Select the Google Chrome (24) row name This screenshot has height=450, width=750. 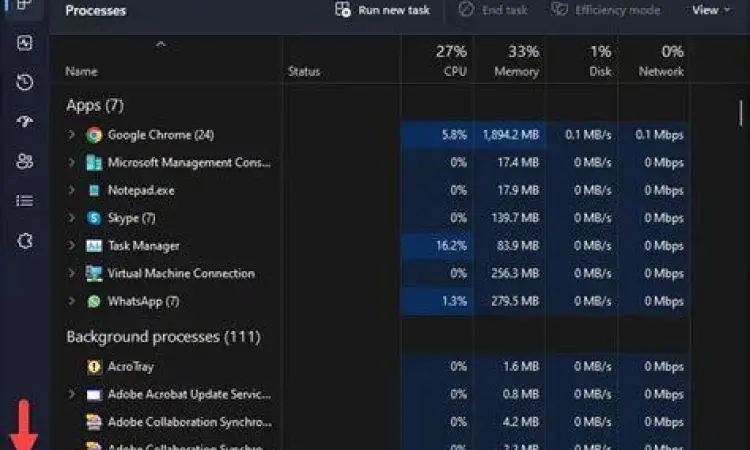click(161, 135)
